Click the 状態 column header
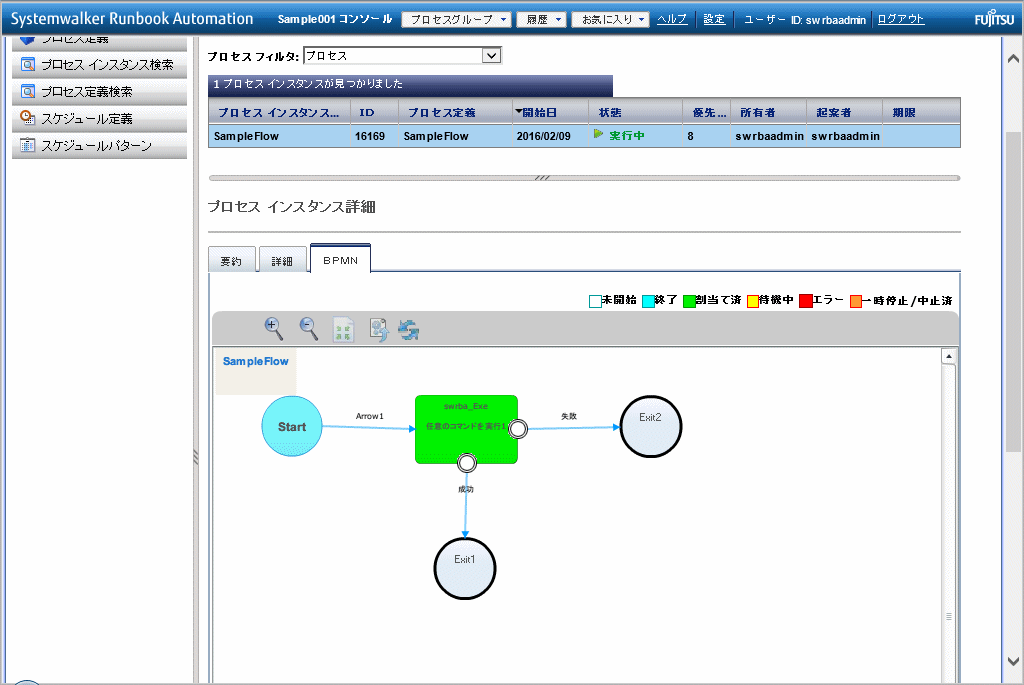This screenshot has height=685, width=1024. pyautogui.click(x=635, y=112)
